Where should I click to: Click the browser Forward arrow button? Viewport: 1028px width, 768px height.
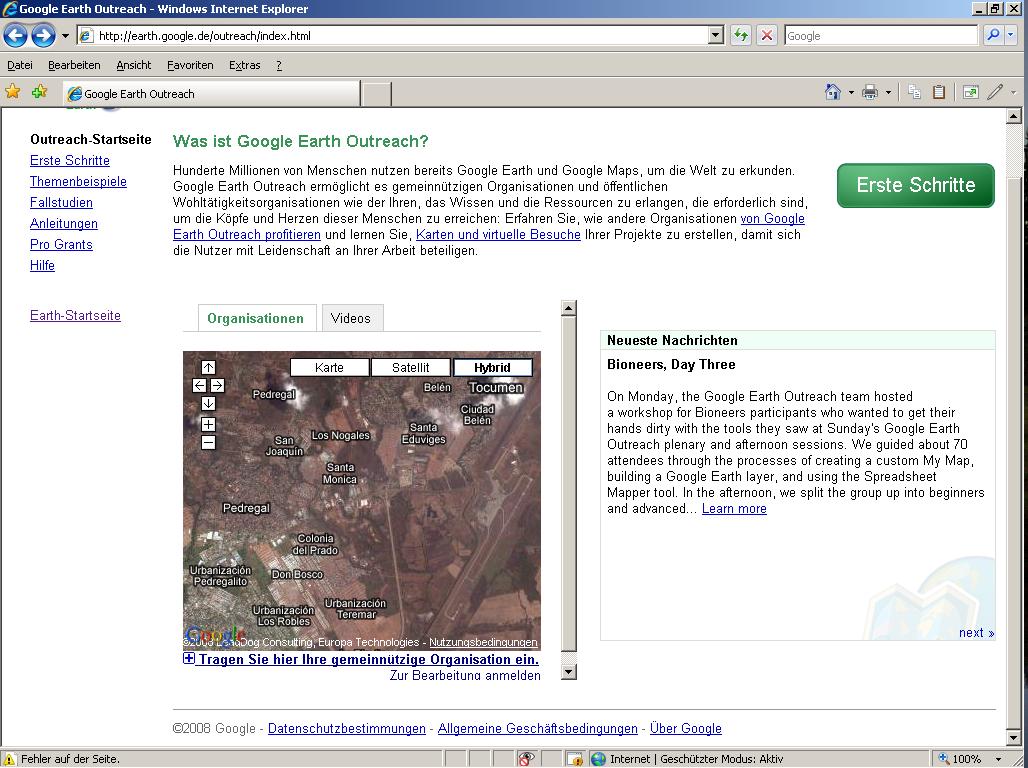[x=43, y=35]
